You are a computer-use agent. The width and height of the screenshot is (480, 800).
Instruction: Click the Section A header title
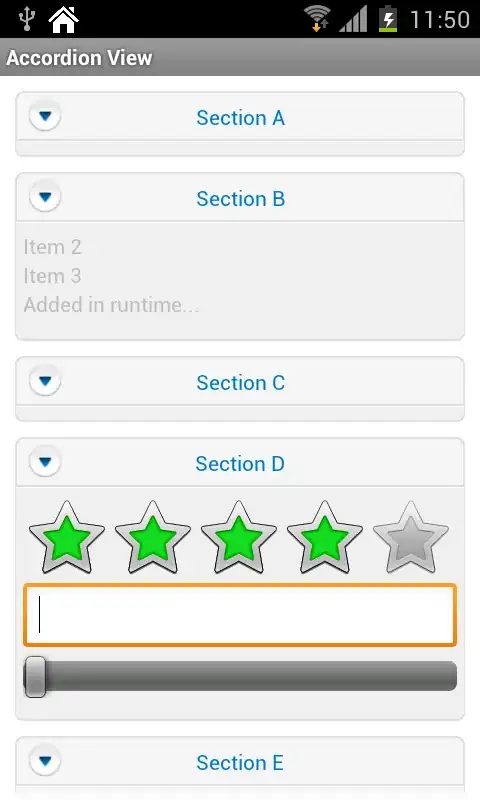click(x=240, y=118)
